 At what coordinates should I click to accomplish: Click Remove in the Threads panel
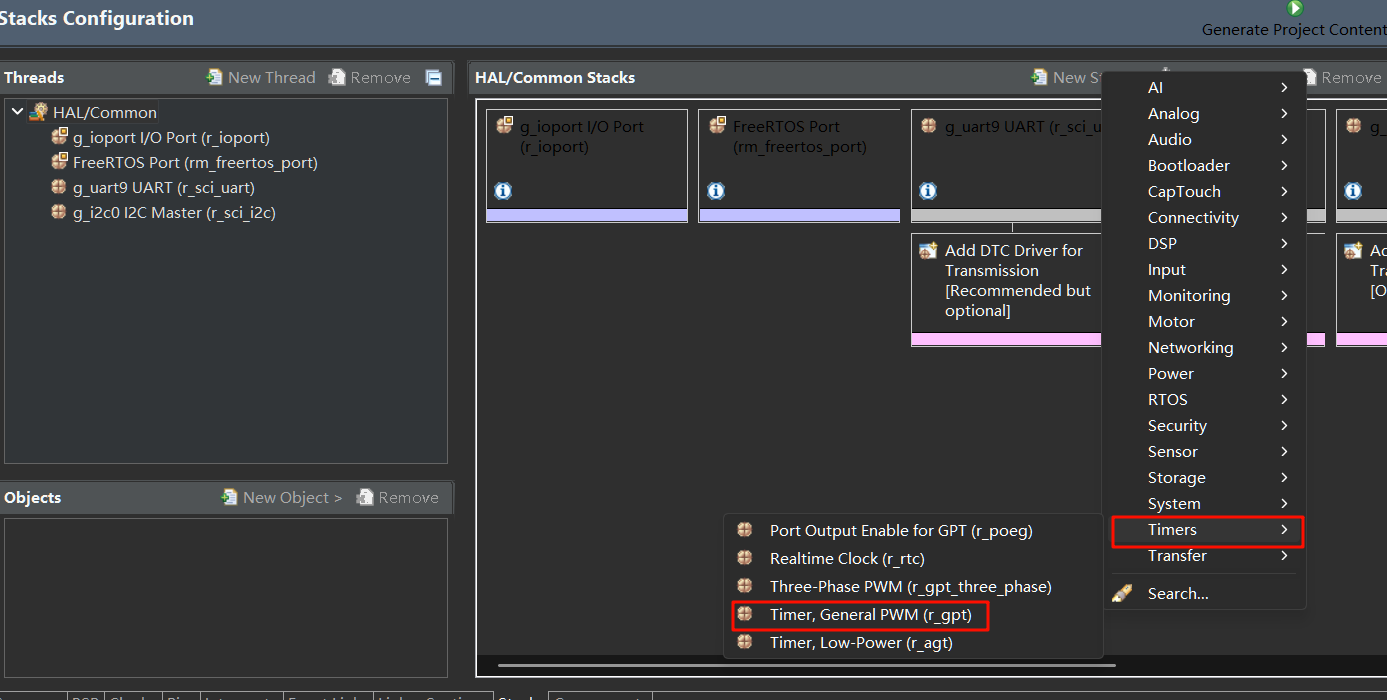pyautogui.click(x=370, y=77)
